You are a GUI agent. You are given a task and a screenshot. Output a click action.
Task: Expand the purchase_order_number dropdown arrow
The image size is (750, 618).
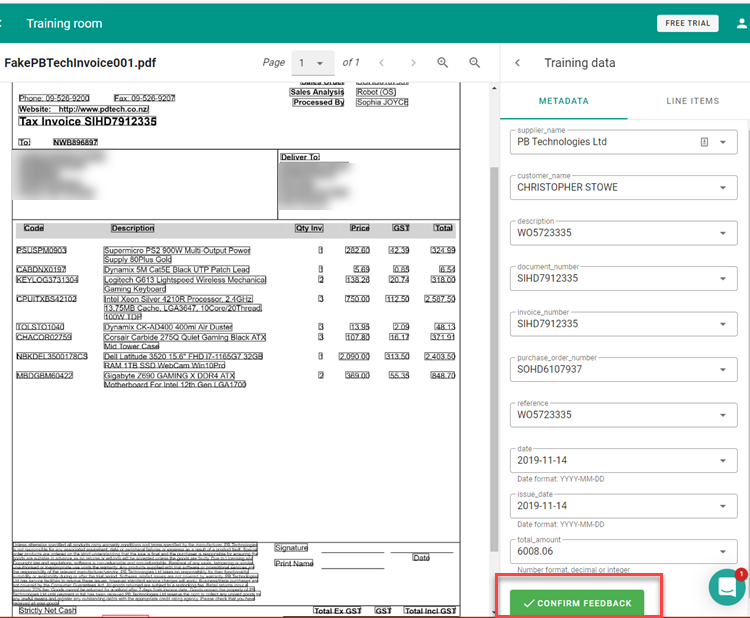723,369
